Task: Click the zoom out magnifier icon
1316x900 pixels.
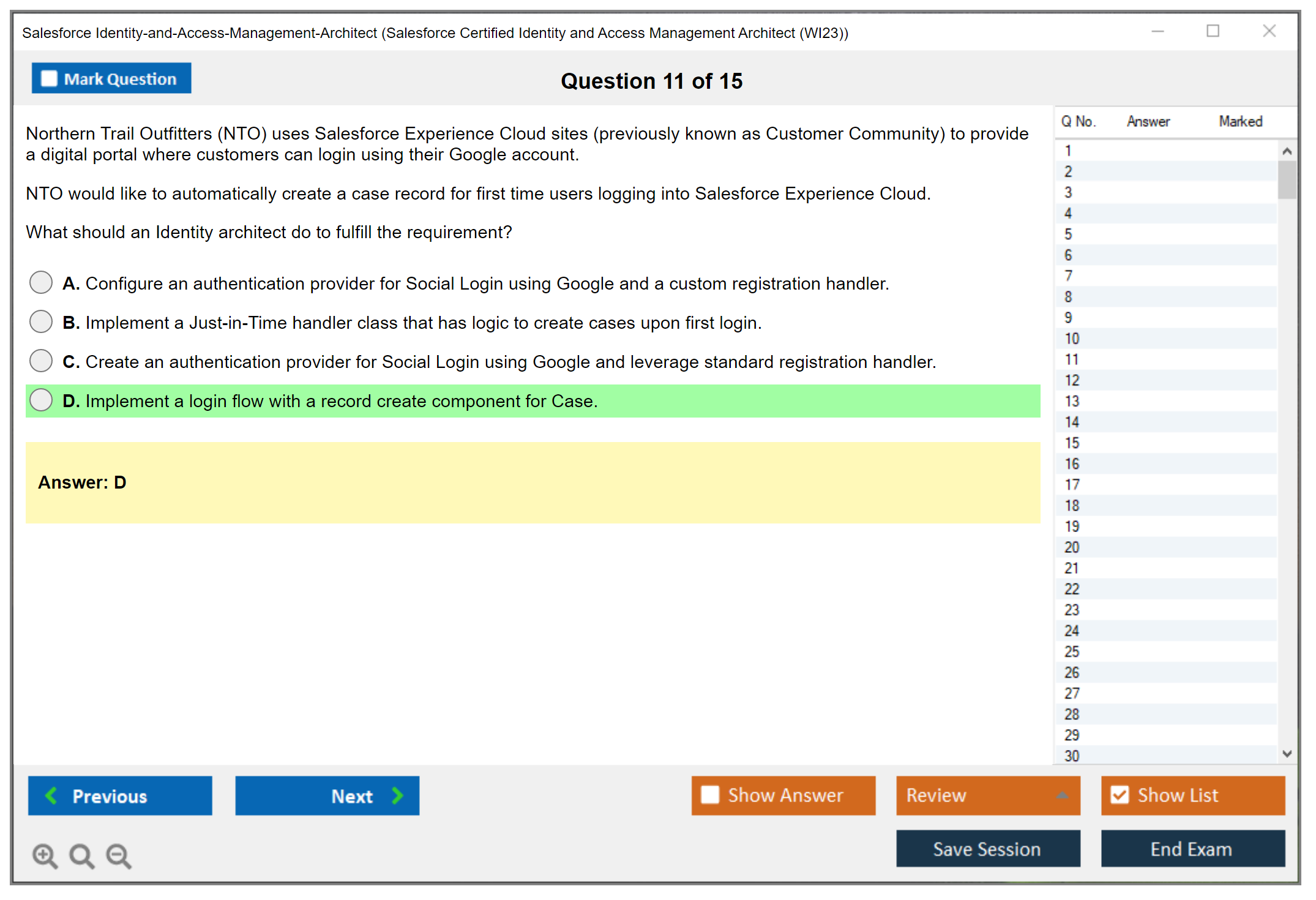Action: (118, 855)
